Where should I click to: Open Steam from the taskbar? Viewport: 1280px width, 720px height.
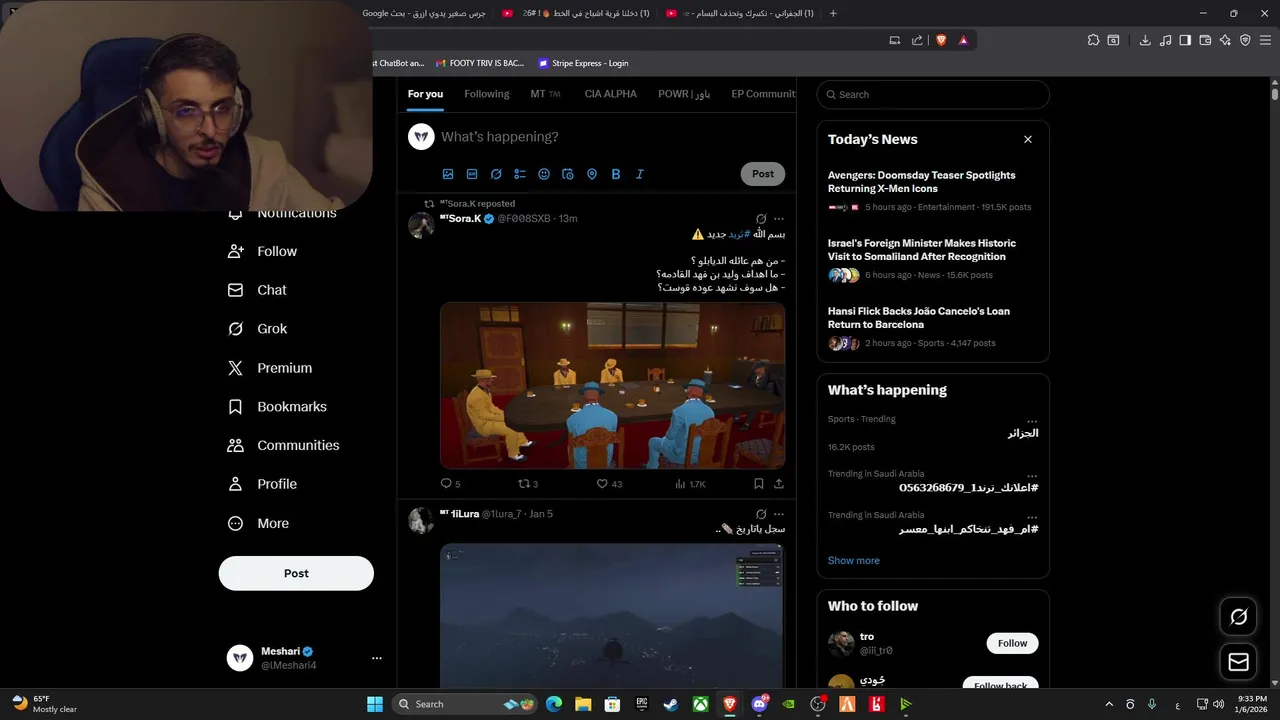pos(671,704)
